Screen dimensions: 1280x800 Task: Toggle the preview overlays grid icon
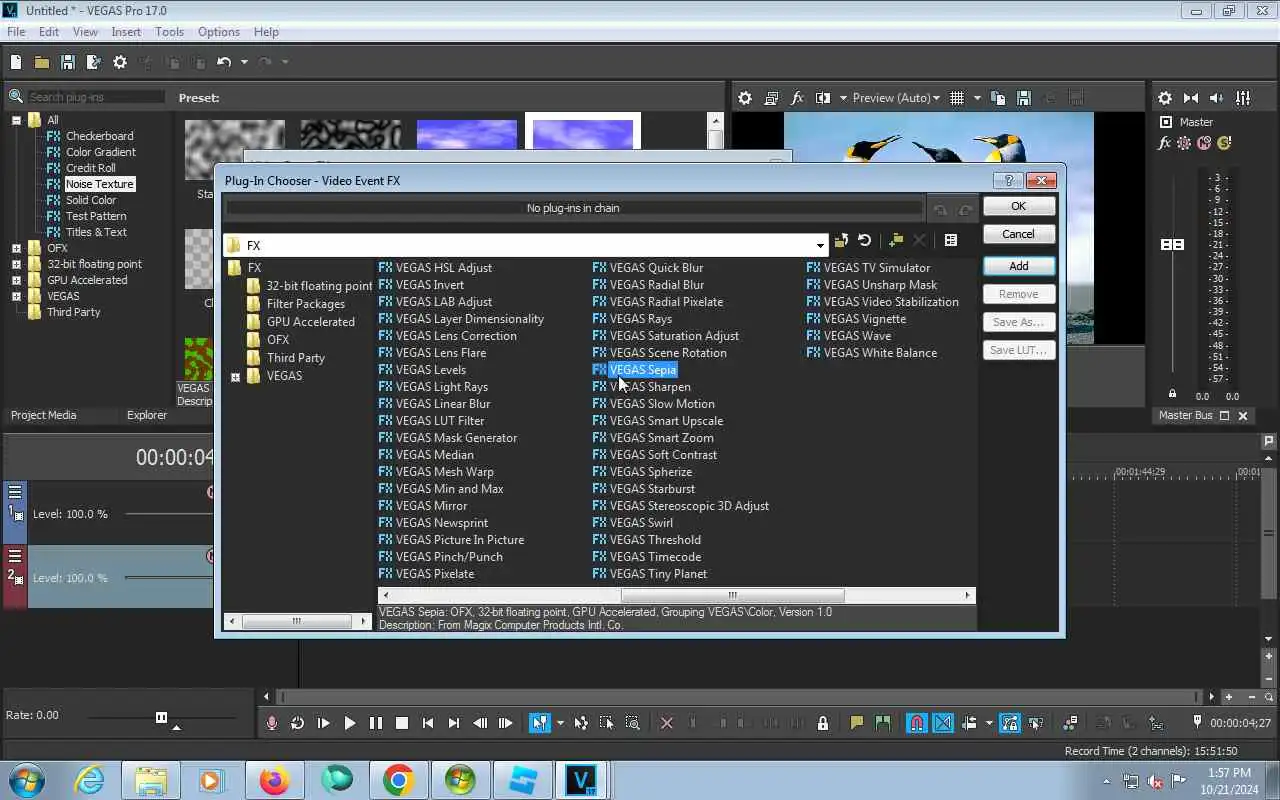pos(957,98)
